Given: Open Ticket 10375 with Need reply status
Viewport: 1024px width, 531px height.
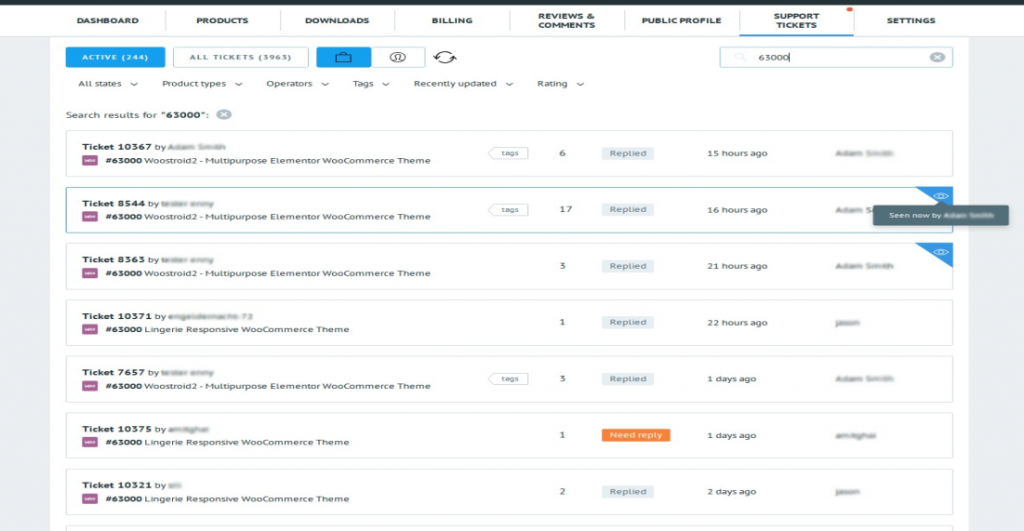Looking at the screenshot, I should tap(116, 429).
